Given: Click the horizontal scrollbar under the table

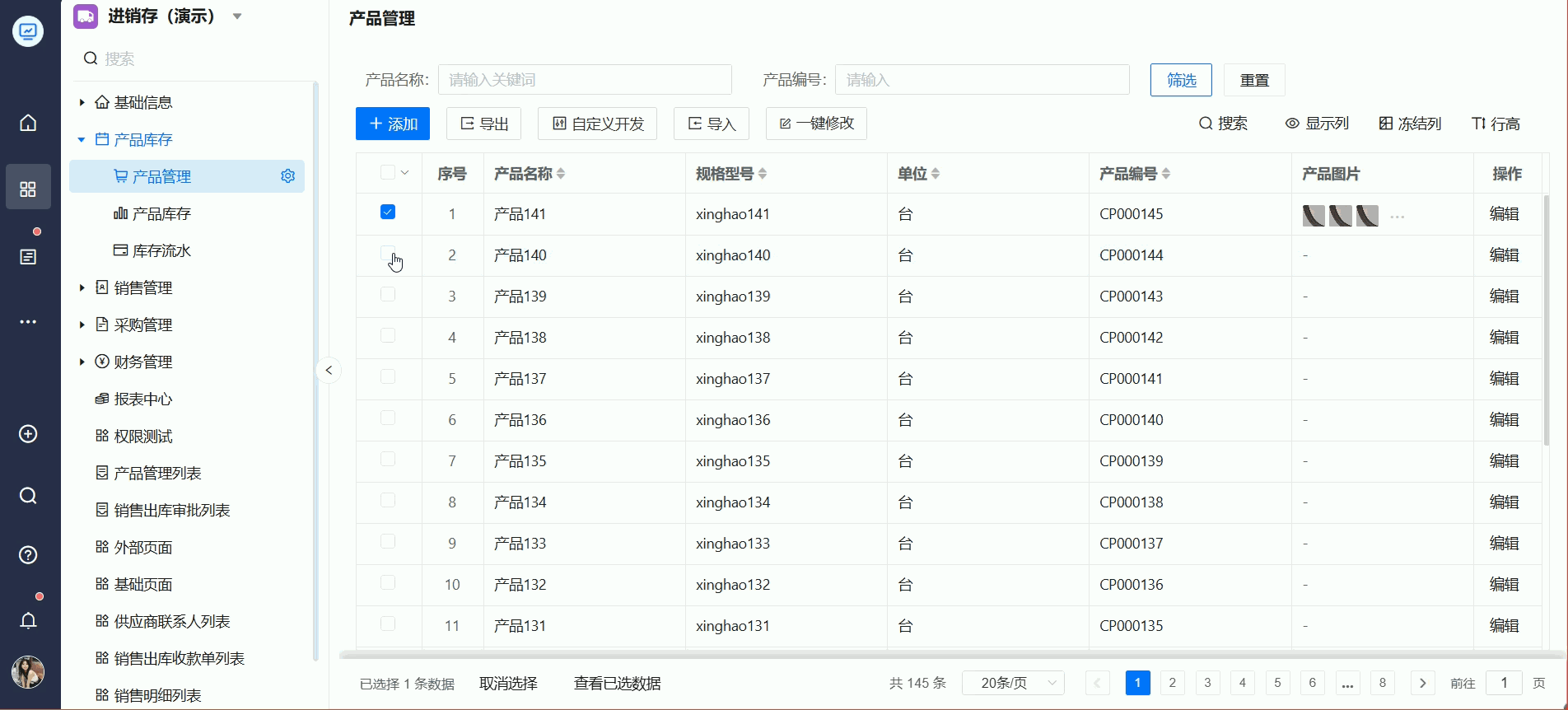Looking at the screenshot, I should pos(951,656).
